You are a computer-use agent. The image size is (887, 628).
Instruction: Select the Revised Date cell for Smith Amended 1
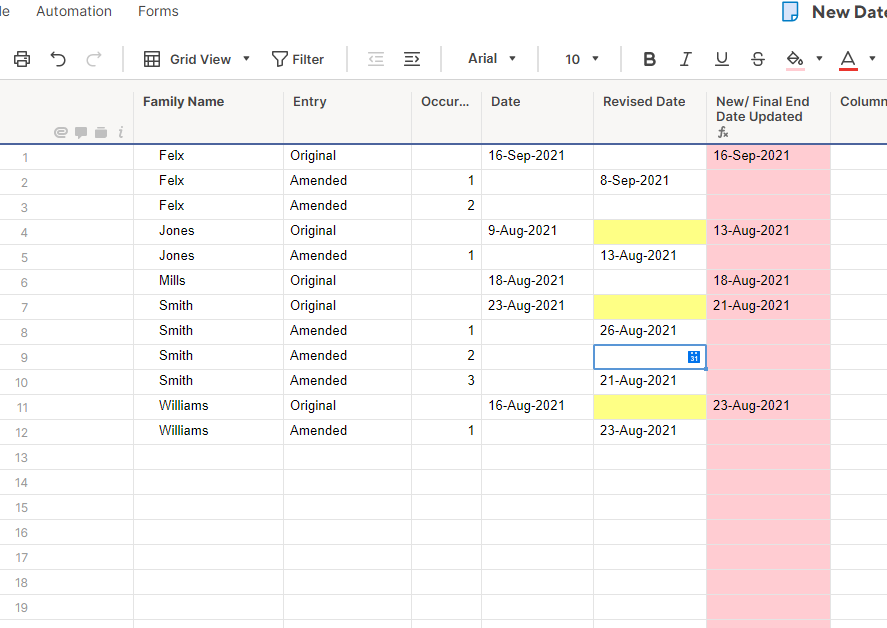(x=650, y=330)
